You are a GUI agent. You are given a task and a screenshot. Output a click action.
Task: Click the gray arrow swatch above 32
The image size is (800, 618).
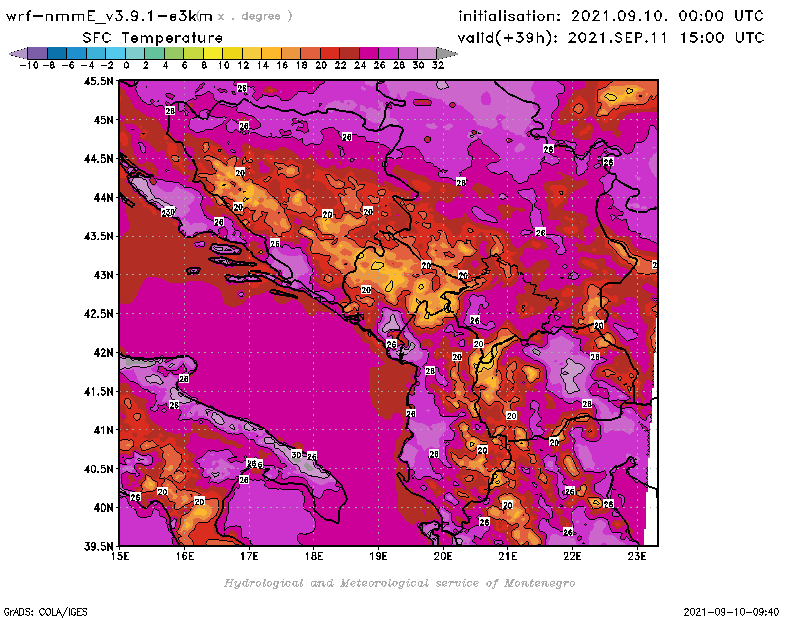(x=447, y=53)
